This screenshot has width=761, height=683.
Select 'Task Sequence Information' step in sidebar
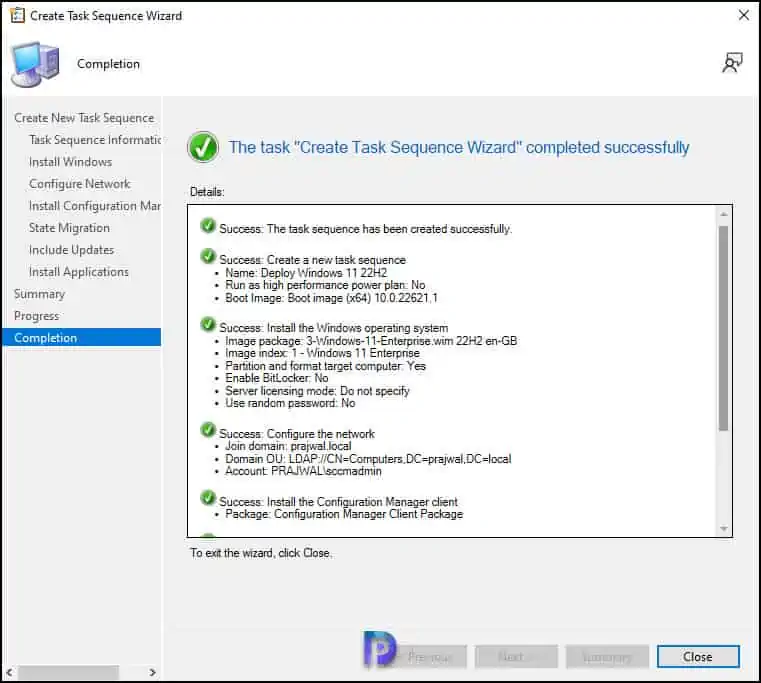pos(95,140)
